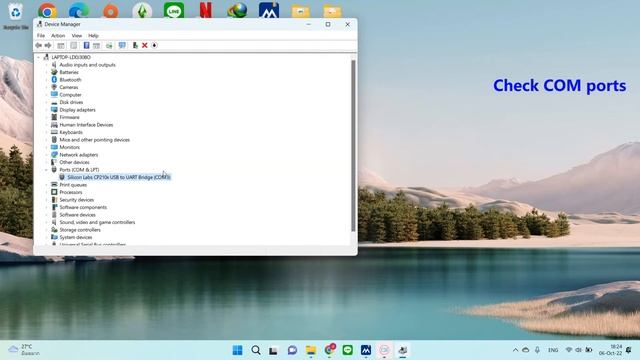Screen dimensions: 640x360
Task: Open the weather widget showing 27°C
Action: pos(24,350)
